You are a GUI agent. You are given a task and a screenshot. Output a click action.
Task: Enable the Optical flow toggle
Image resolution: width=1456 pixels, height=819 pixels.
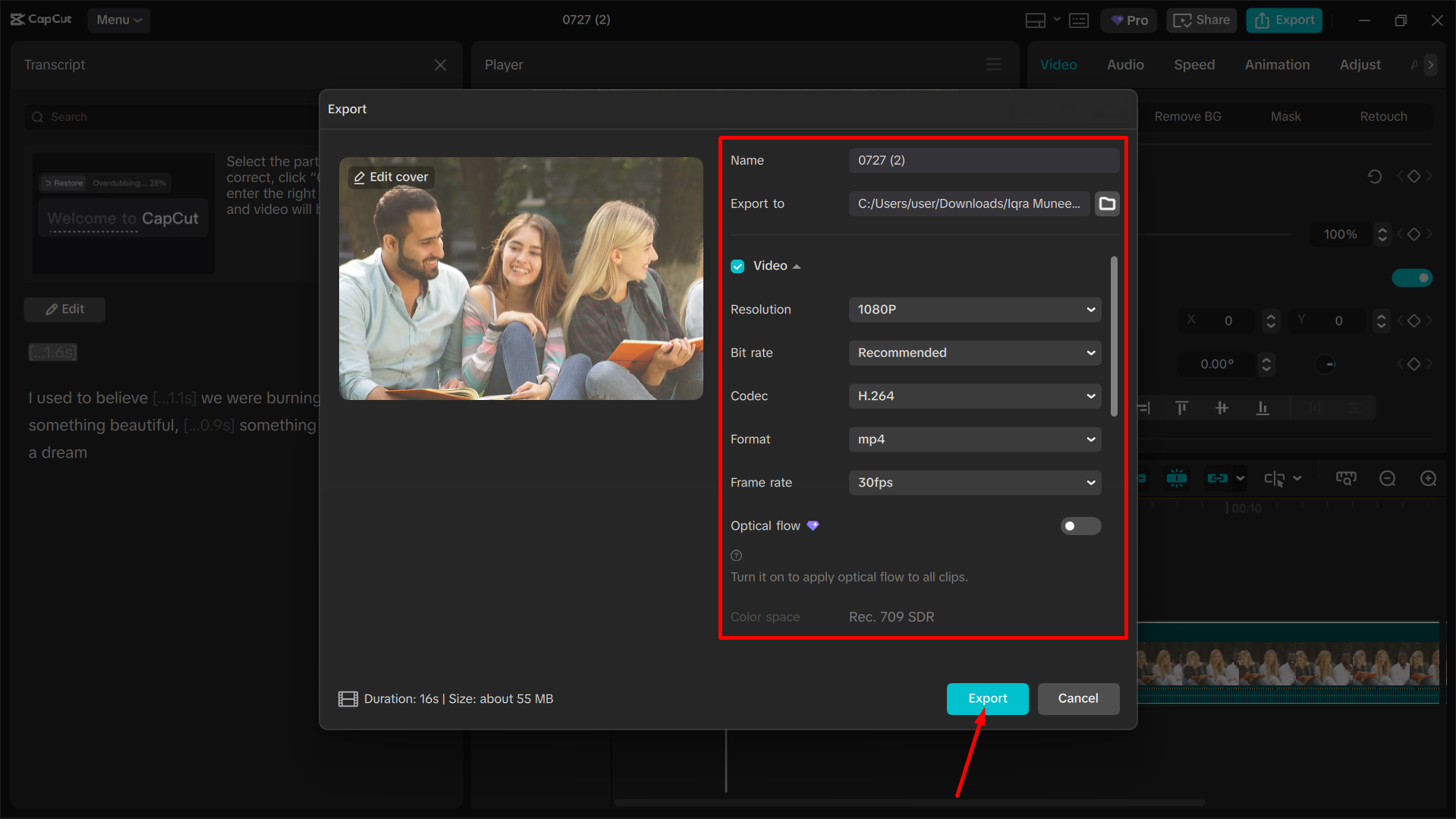[x=1080, y=525]
